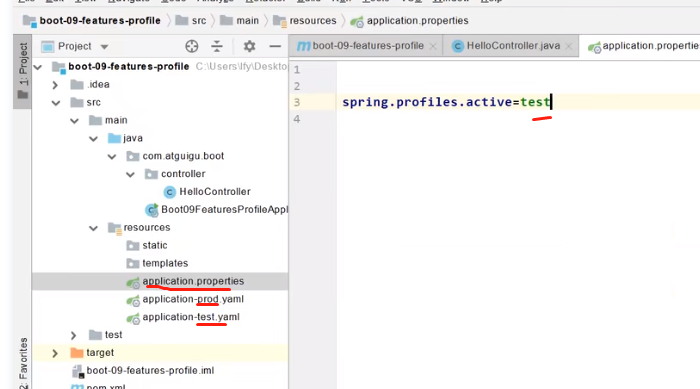Collapse the com.atguigu.boot package
The image size is (700, 389).
(112, 156)
